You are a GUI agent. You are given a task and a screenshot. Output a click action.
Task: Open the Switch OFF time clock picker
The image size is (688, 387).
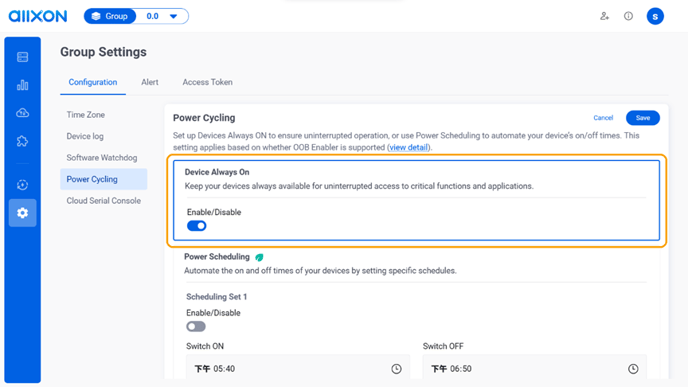(633, 369)
